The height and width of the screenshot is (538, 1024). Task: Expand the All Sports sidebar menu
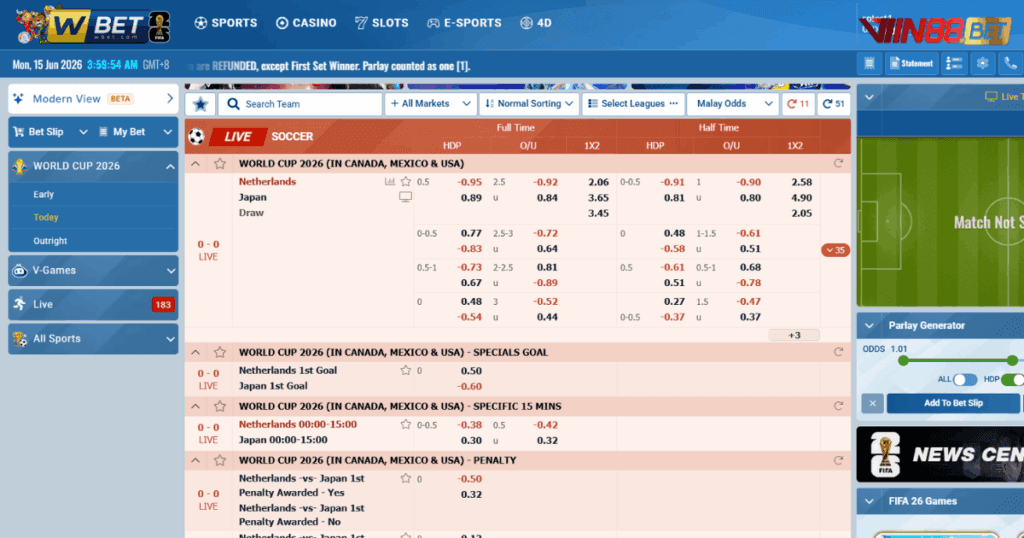coord(93,339)
